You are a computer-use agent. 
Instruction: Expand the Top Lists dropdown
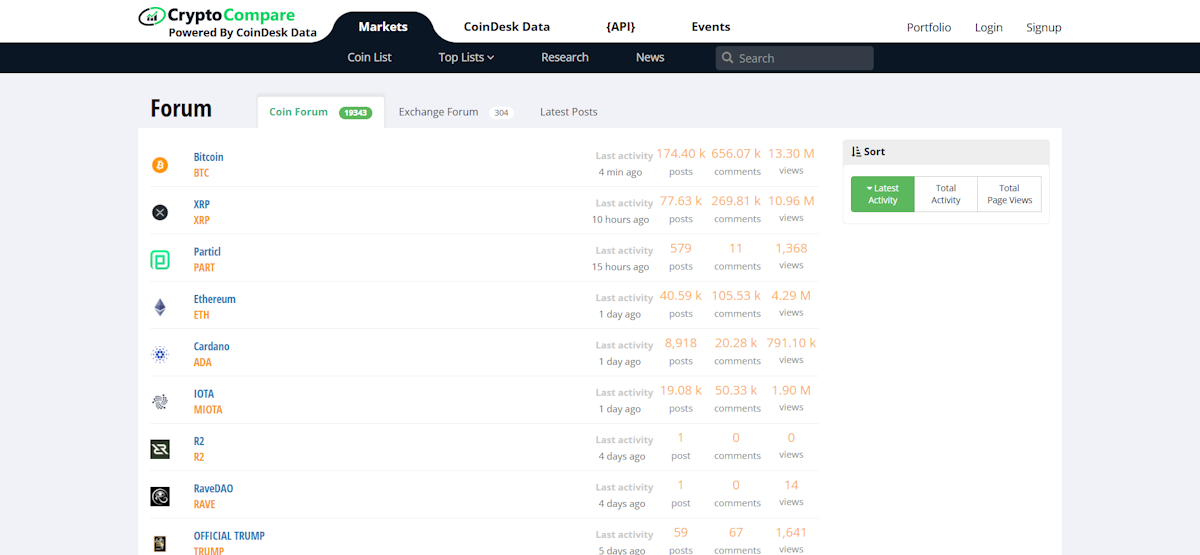point(466,57)
